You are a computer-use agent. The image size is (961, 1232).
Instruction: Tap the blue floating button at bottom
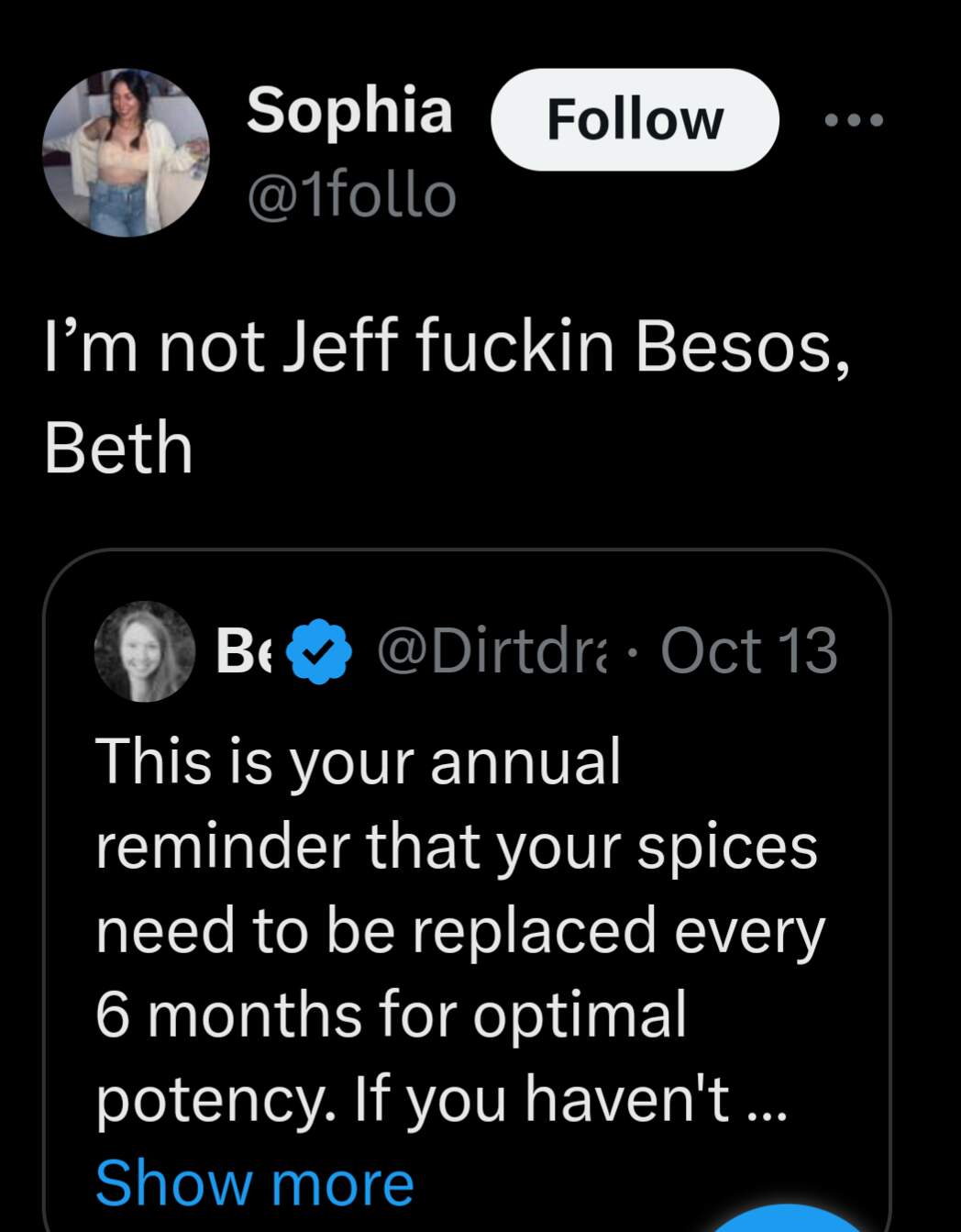click(789, 1220)
